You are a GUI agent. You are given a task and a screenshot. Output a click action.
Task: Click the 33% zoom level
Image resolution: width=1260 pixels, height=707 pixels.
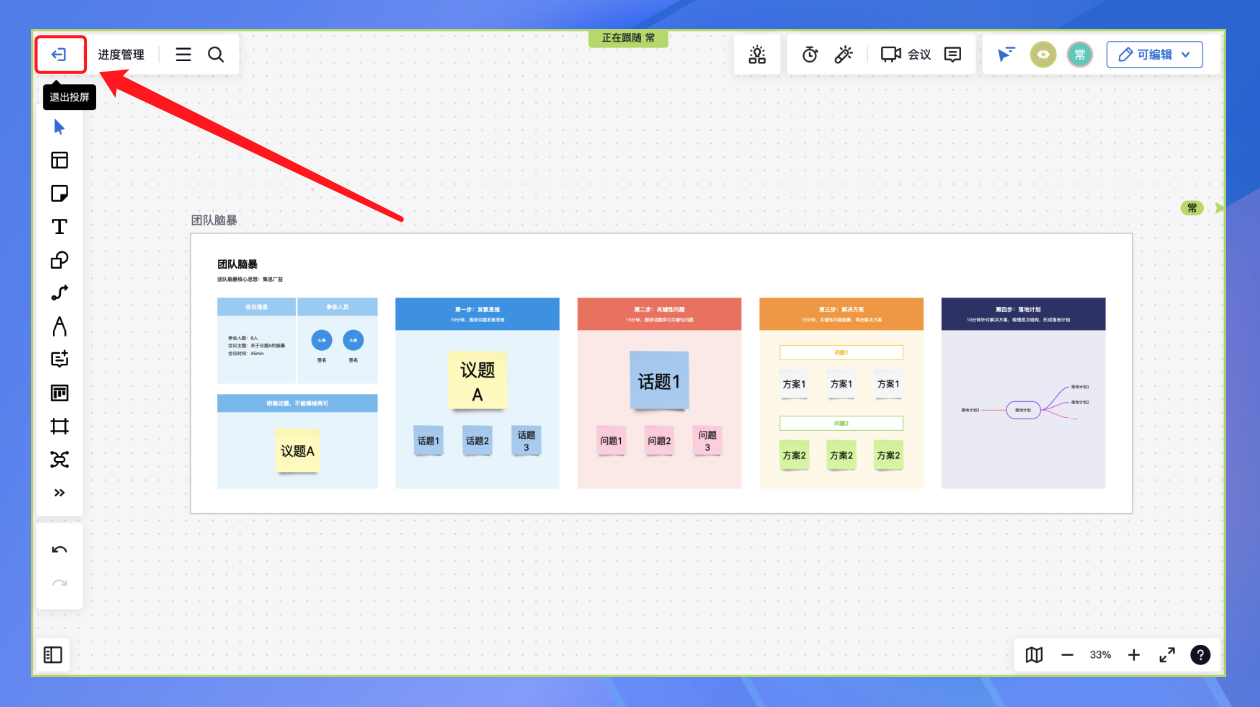(1100, 655)
